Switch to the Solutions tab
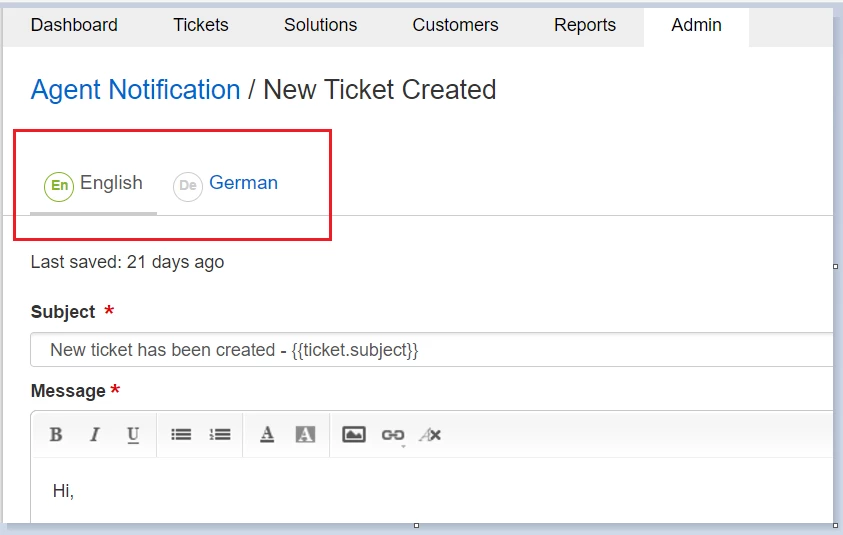This screenshot has height=535, width=843. coord(320,25)
